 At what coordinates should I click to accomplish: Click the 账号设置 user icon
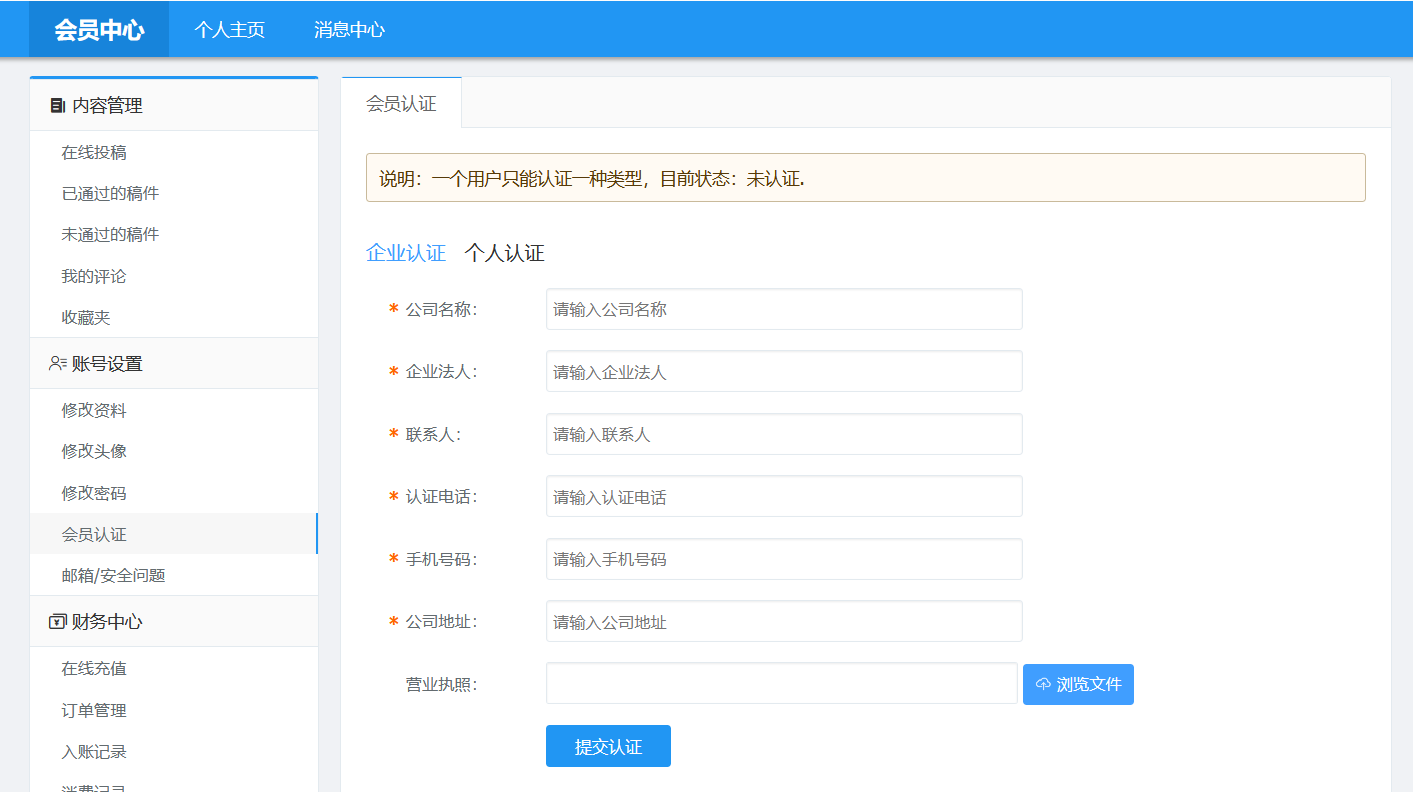coord(57,364)
